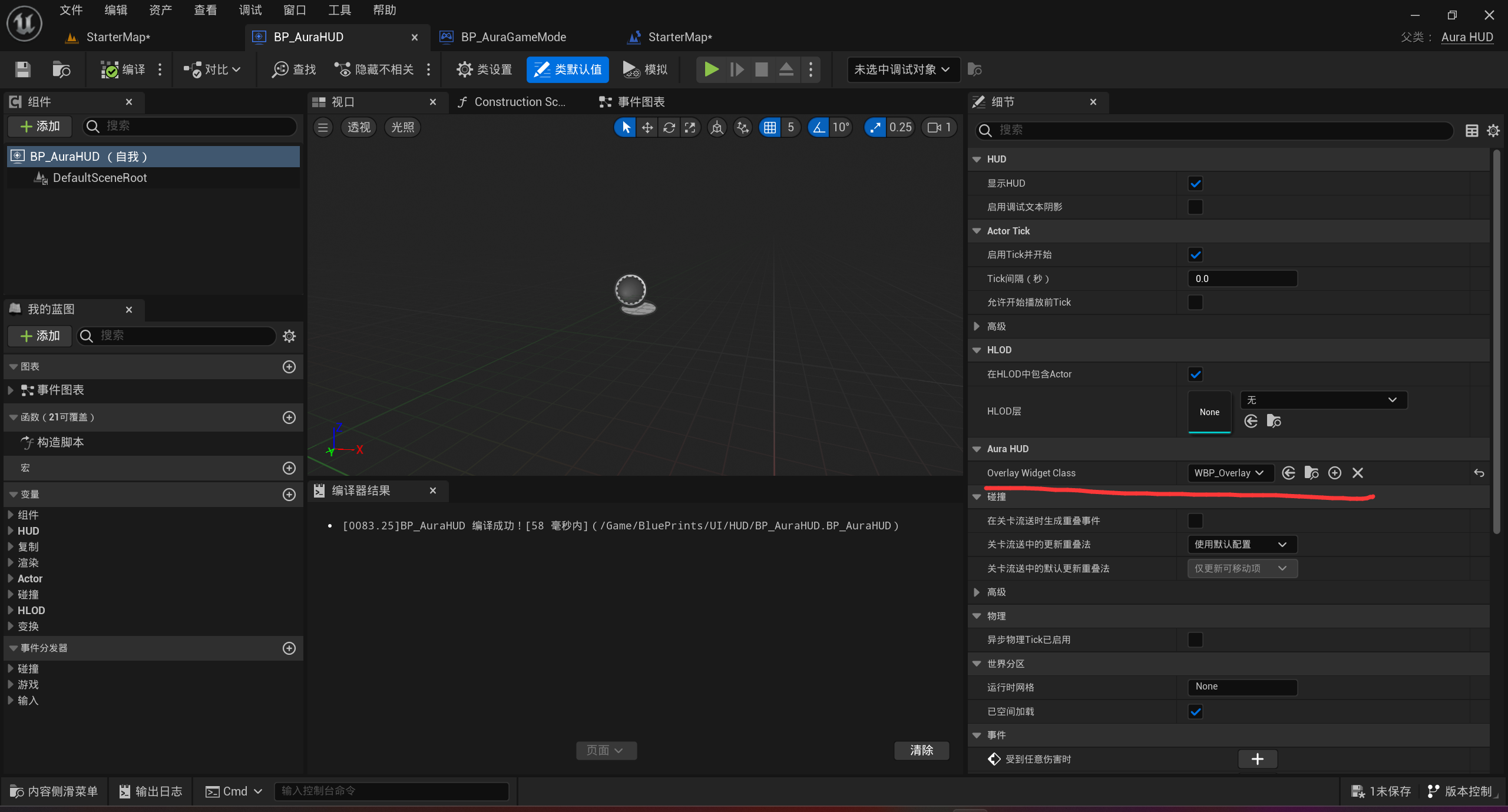Click the grid visibility icon in viewport
Image resolution: width=1508 pixels, height=812 pixels.
(769, 126)
